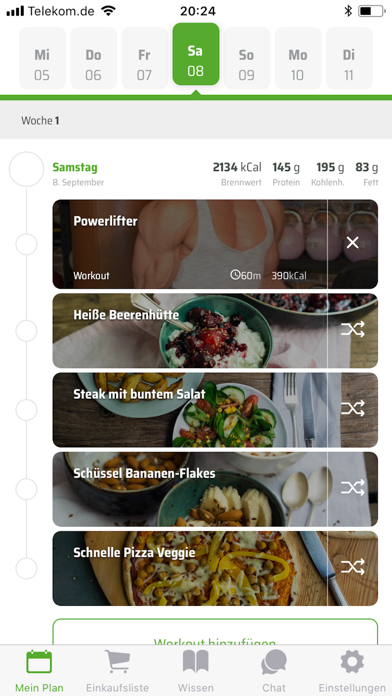The width and height of the screenshot is (392, 696).
Task: Shuffle the Schnelle Pizza Veggie meal
Action: pos(352,567)
